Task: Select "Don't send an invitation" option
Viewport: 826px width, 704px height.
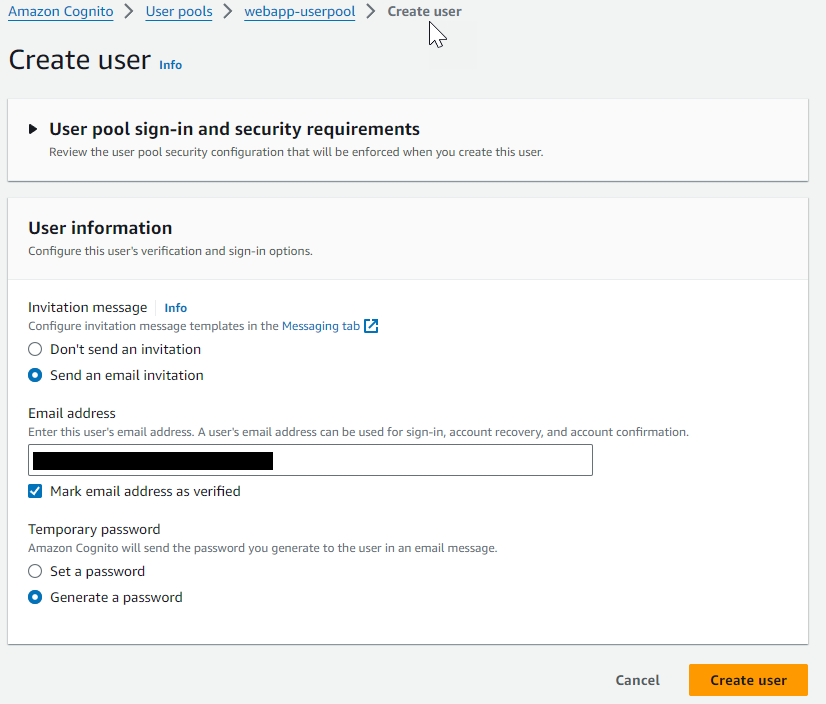Action: (35, 350)
